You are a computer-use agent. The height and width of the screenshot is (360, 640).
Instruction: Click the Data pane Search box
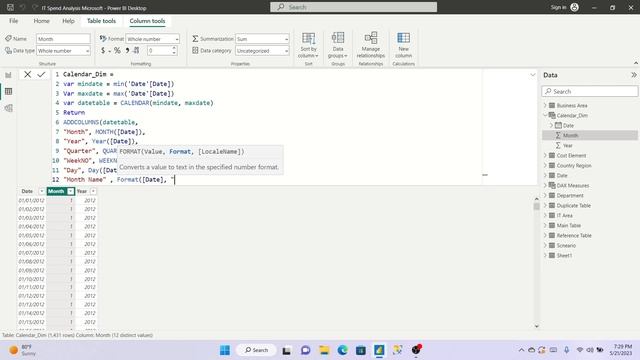tap(590, 91)
